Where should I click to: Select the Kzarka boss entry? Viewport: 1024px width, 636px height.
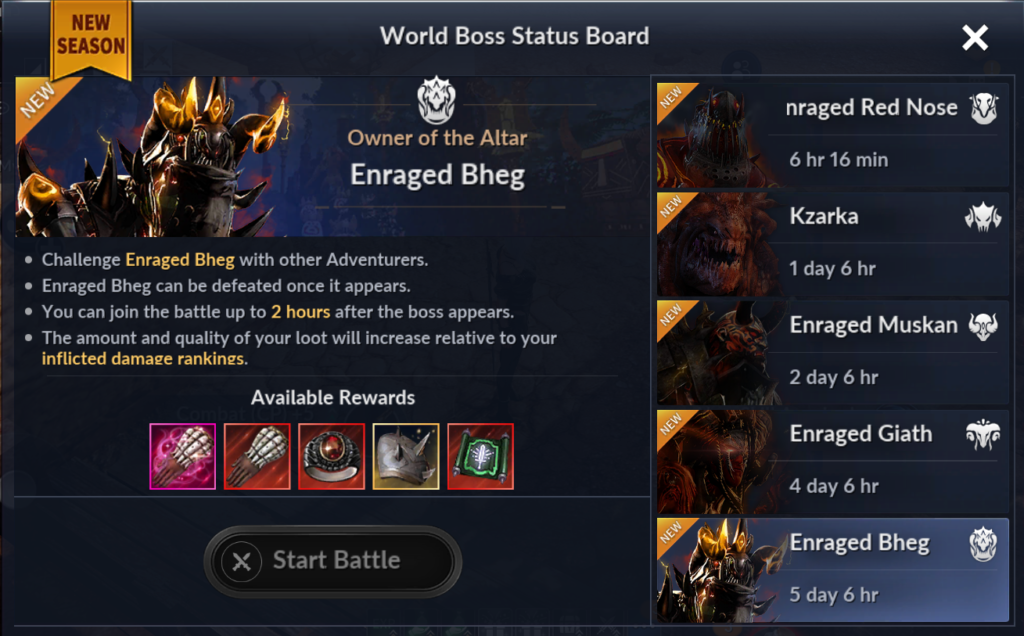[x=833, y=244]
